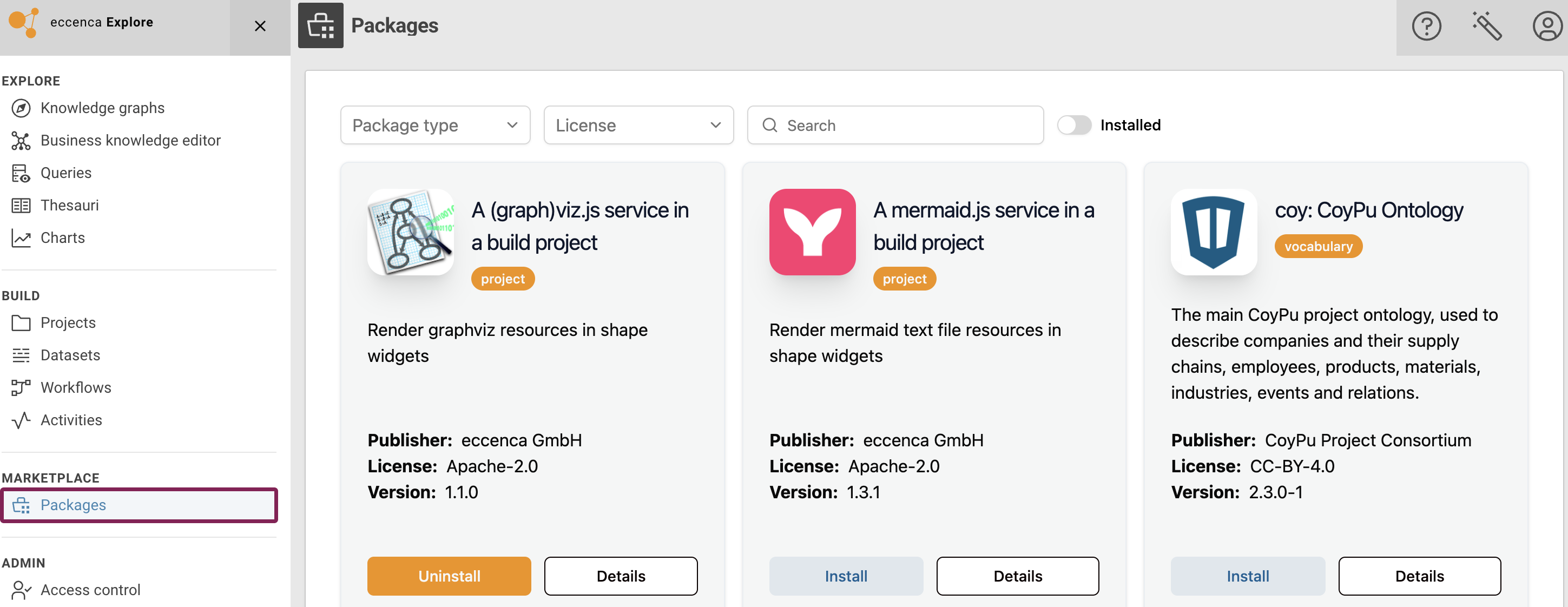Image resolution: width=1568 pixels, height=607 pixels.
Task: Navigate to Charts
Action: pyautogui.click(x=63, y=238)
